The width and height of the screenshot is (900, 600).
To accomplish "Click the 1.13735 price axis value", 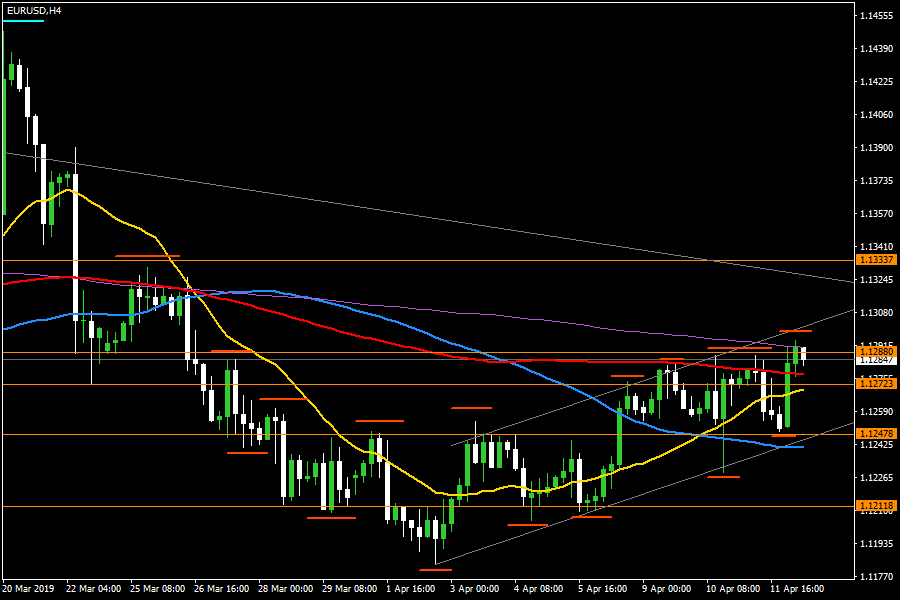I will coord(877,181).
